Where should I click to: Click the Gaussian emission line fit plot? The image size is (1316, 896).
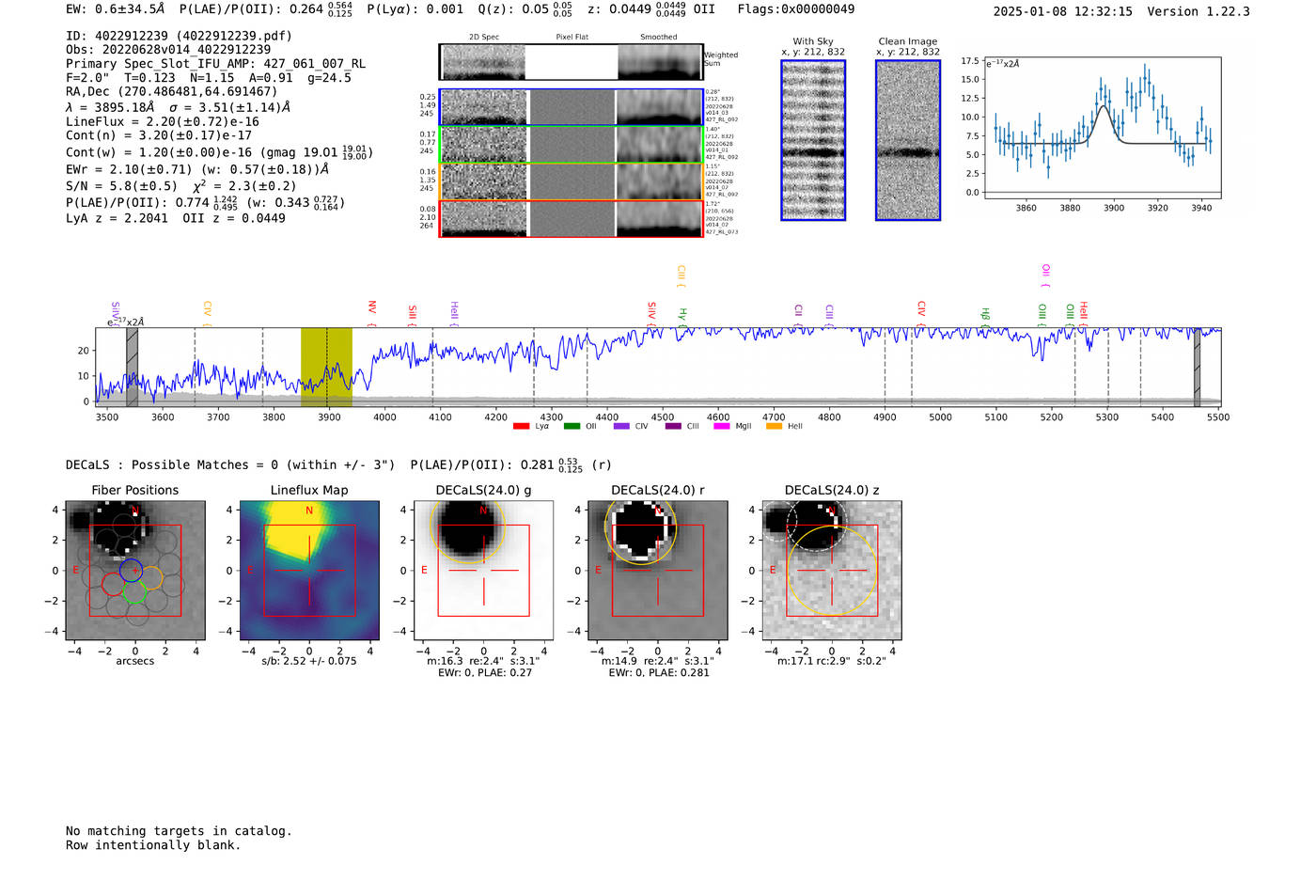pyautogui.click(x=1102, y=128)
